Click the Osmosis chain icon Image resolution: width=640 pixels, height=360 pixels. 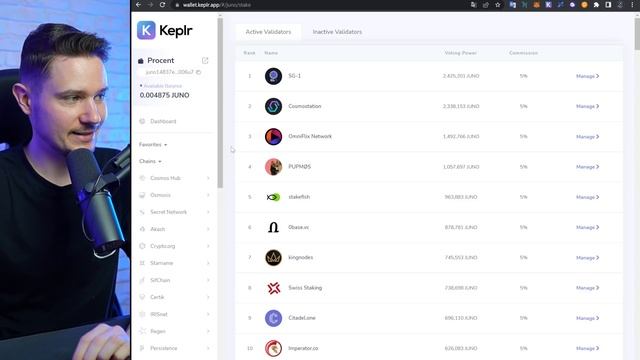pyautogui.click(x=142, y=195)
